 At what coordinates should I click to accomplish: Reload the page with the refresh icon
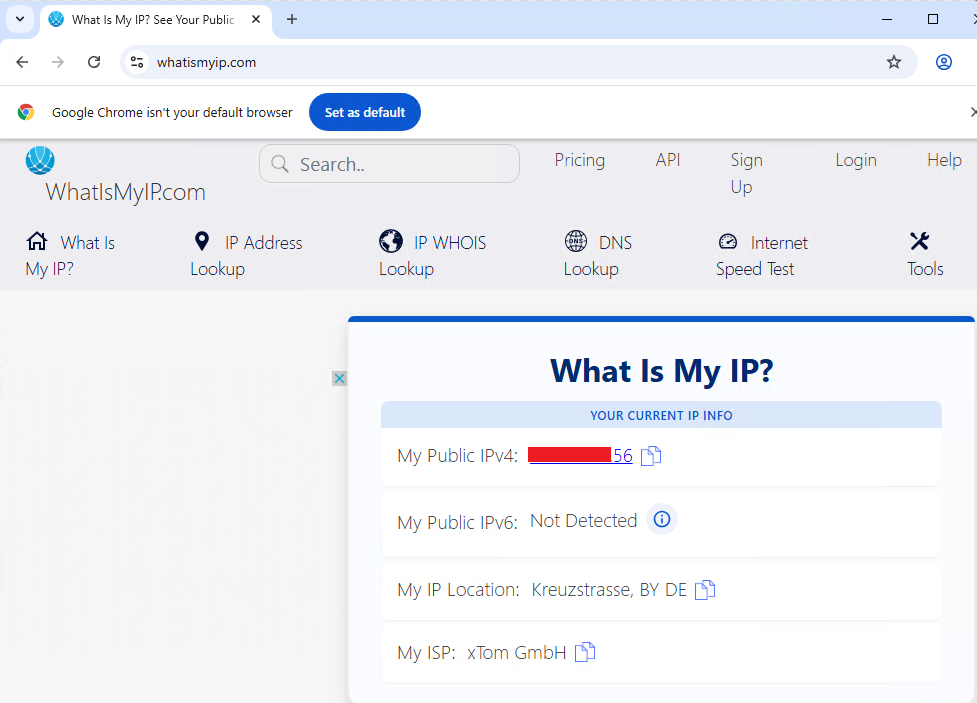pos(94,62)
